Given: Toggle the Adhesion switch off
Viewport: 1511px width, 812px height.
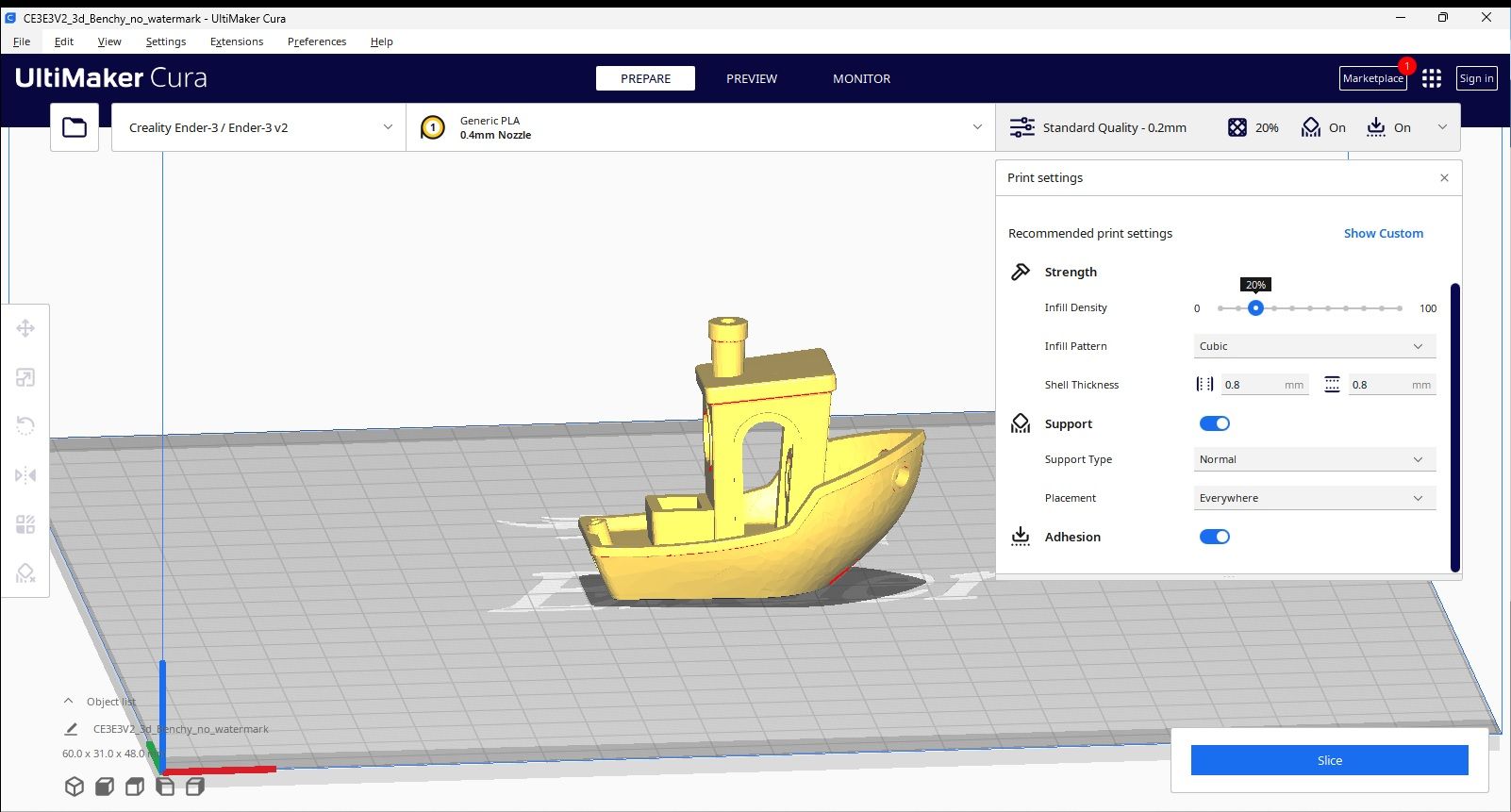Looking at the screenshot, I should [1215, 537].
